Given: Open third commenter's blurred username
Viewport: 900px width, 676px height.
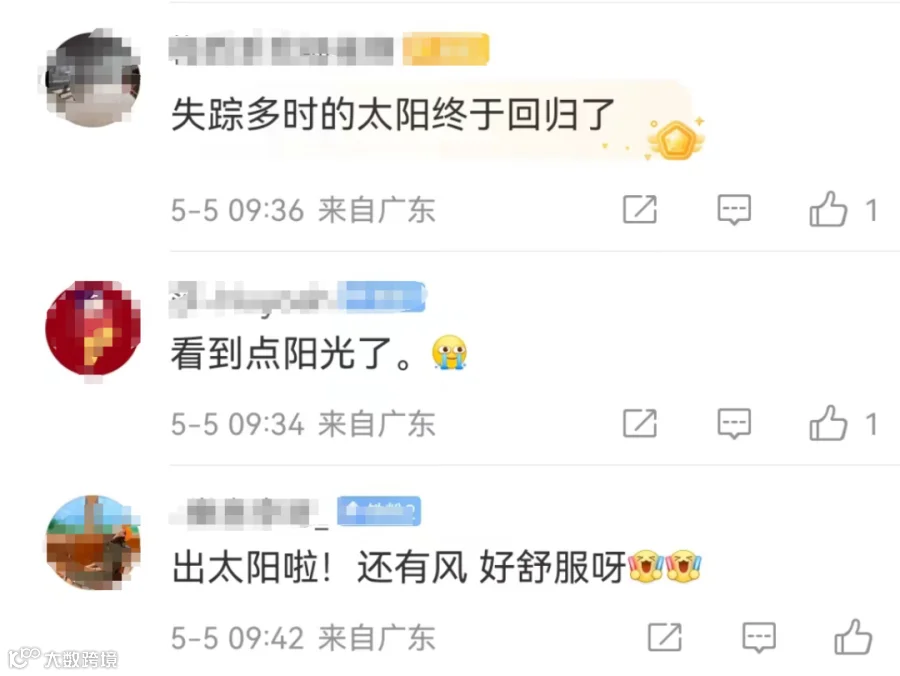Looking at the screenshot, I should pyautogui.click(x=250, y=512).
